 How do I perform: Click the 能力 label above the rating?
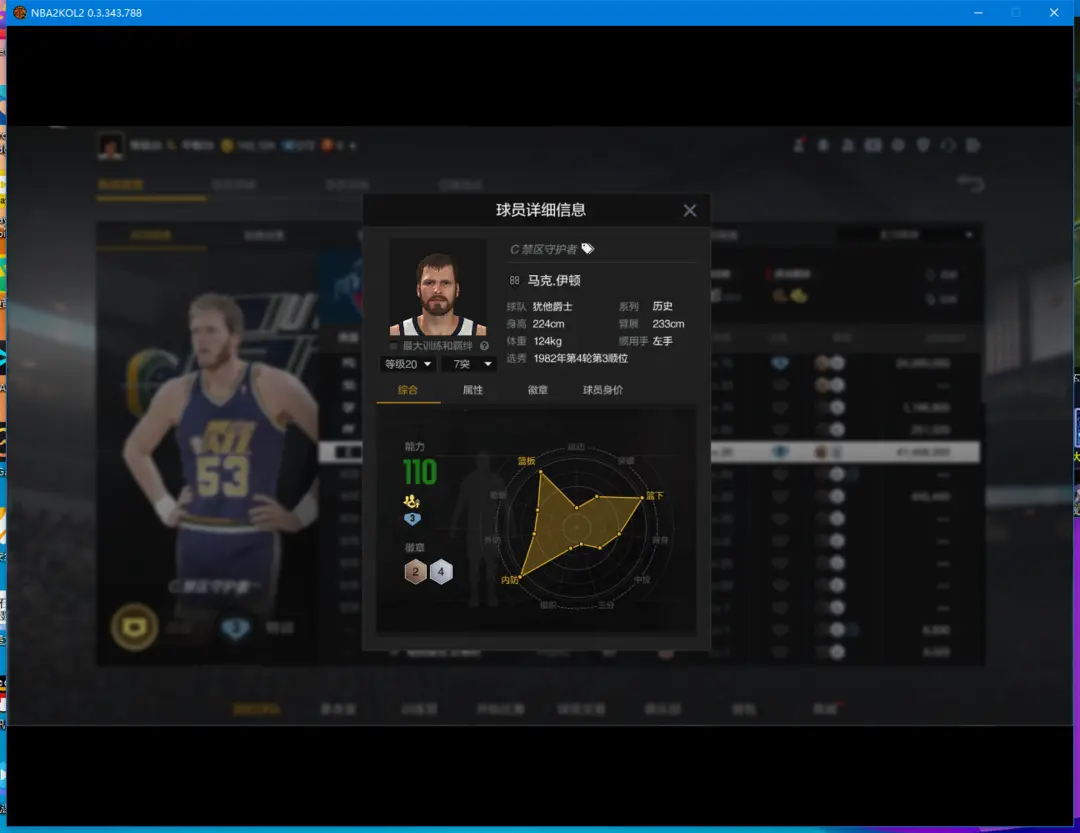pos(415,446)
